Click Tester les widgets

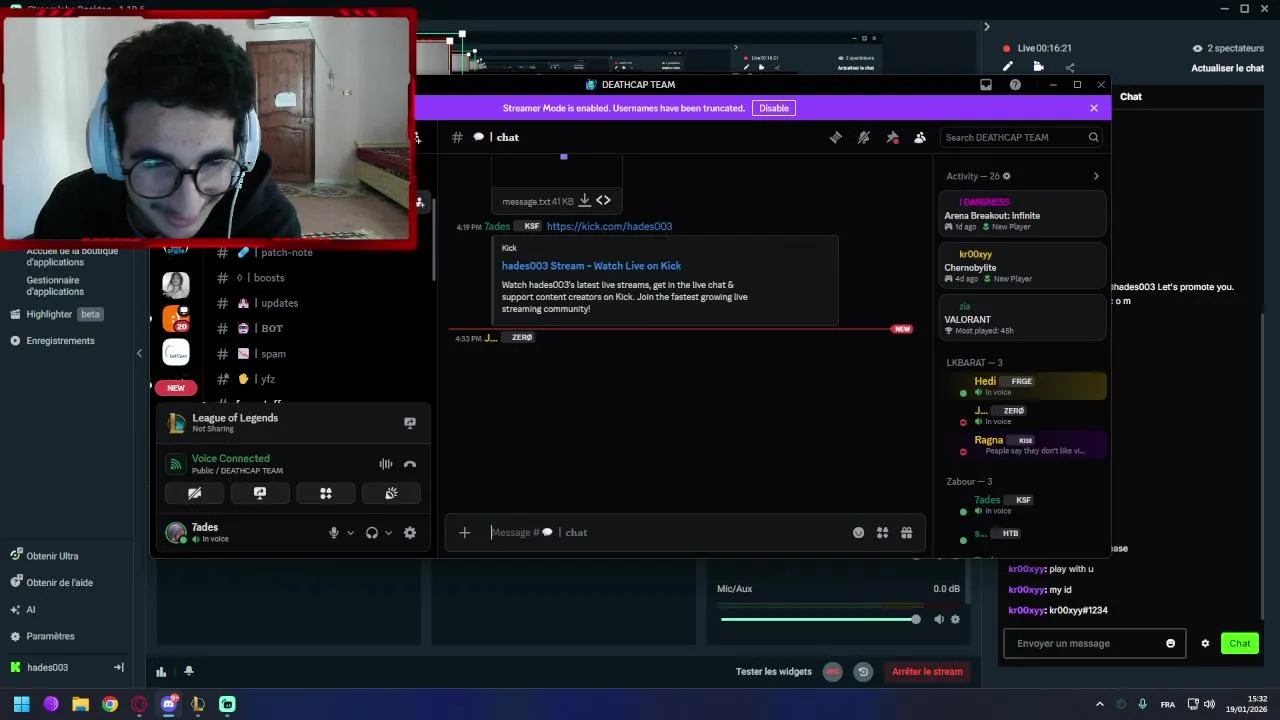[x=773, y=672]
